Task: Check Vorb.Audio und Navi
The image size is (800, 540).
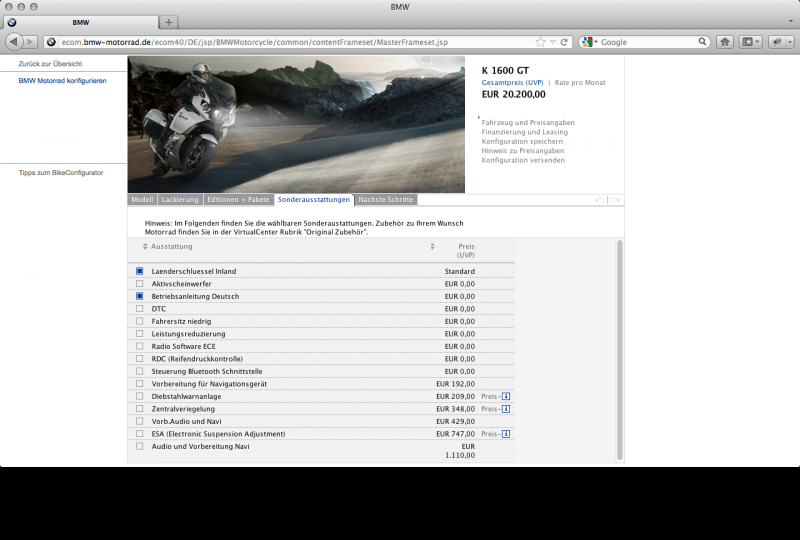Action: coord(140,421)
